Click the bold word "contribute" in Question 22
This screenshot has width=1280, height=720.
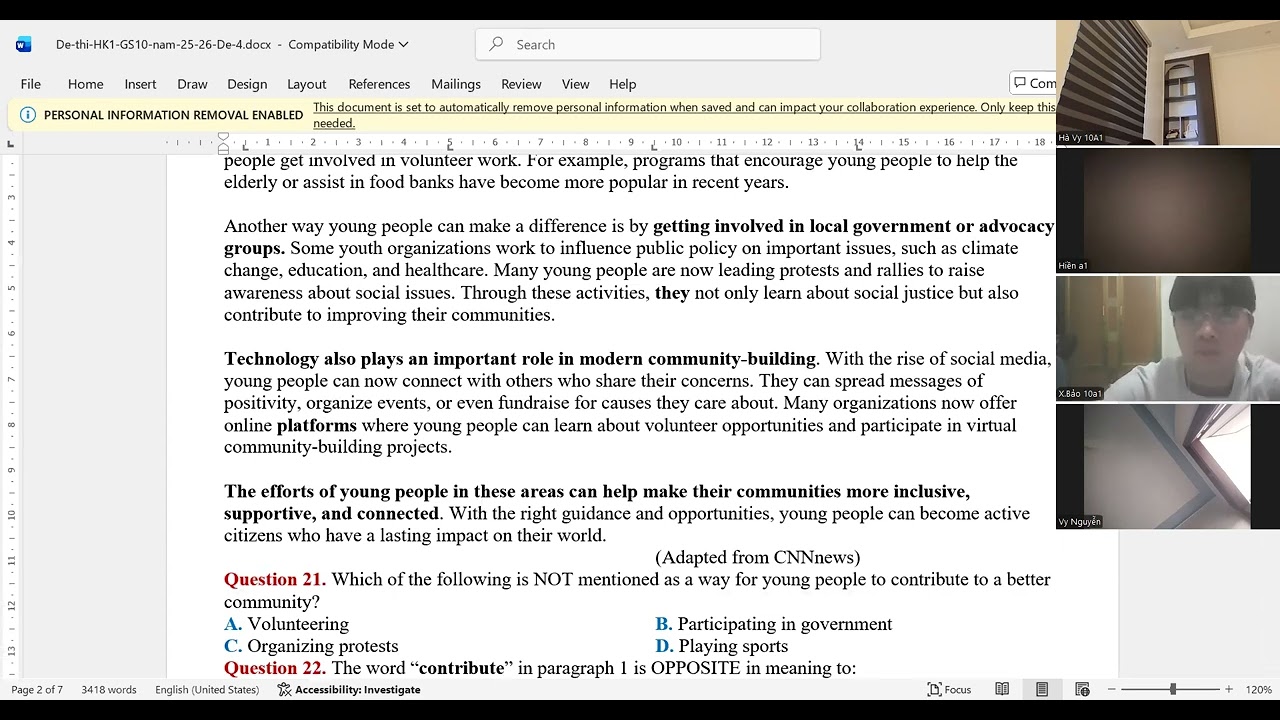(x=461, y=668)
